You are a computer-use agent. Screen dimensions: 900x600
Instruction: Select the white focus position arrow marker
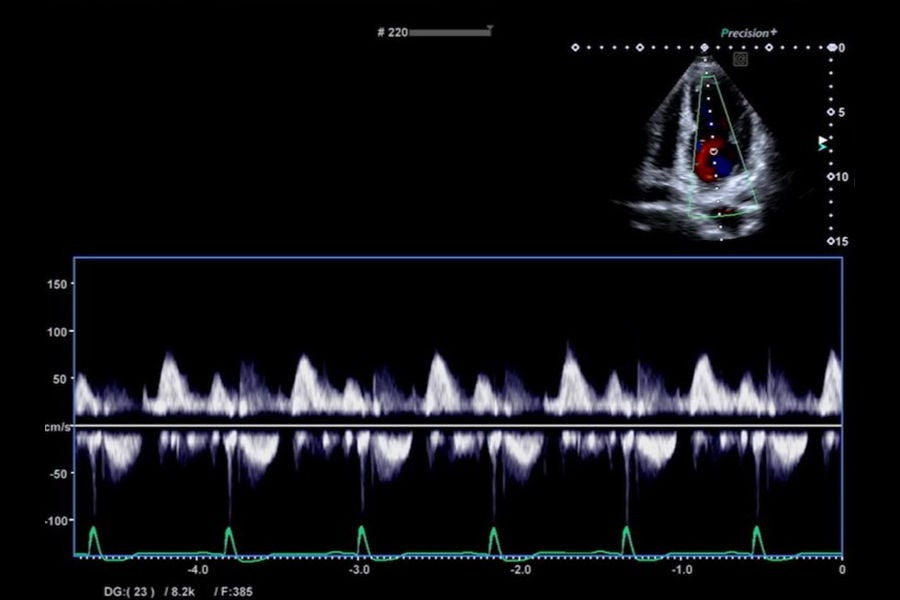coord(823,140)
